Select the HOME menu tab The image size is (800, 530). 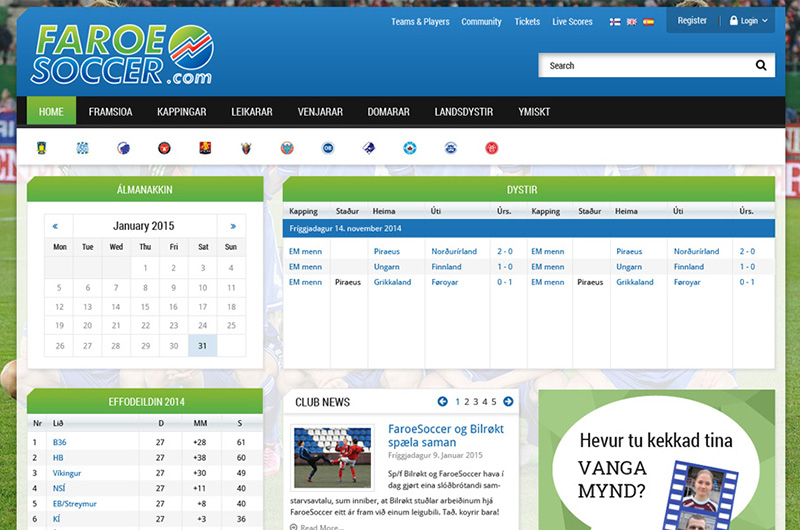pyautogui.click(x=51, y=111)
